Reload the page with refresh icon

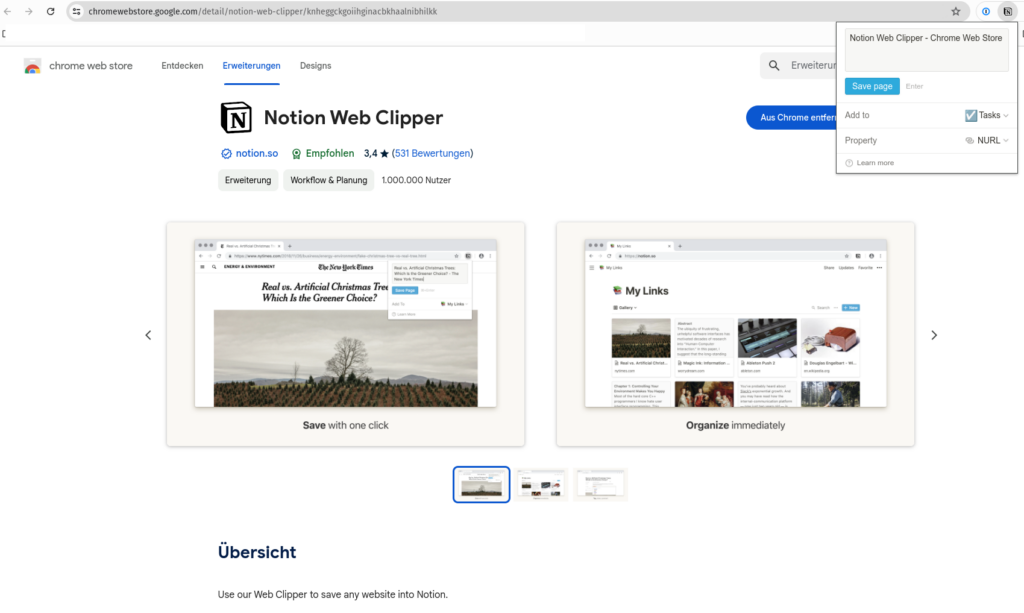[50, 11]
